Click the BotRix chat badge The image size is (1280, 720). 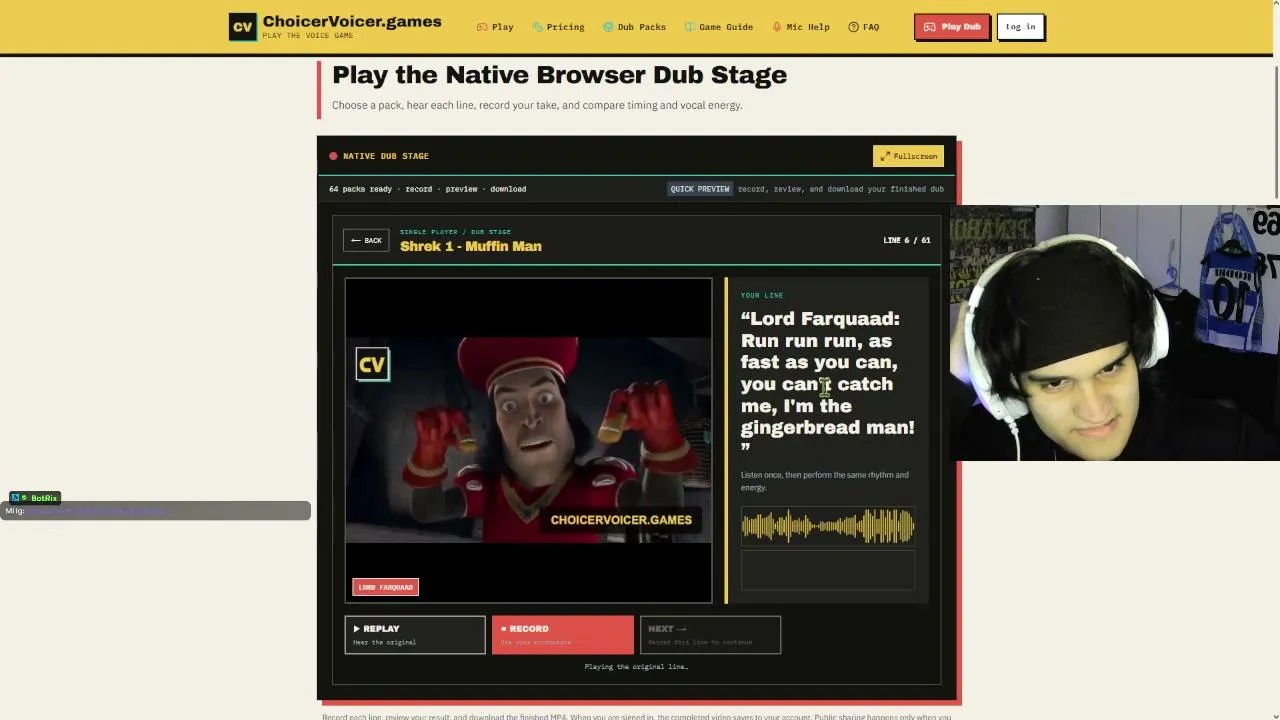[36, 498]
